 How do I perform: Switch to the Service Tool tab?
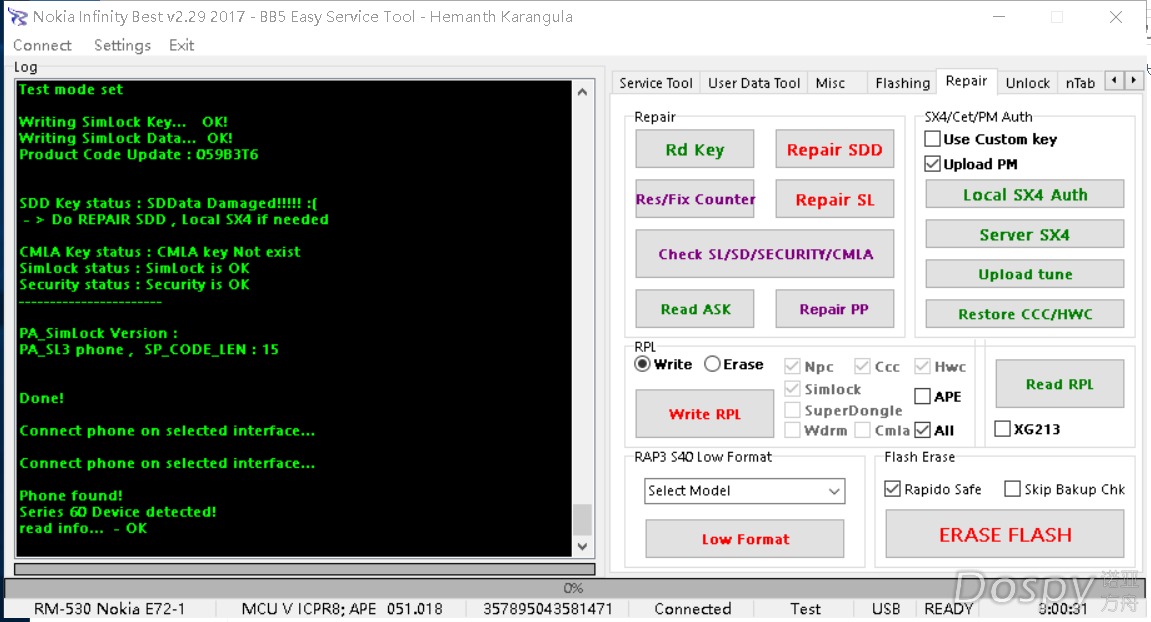tap(656, 83)
